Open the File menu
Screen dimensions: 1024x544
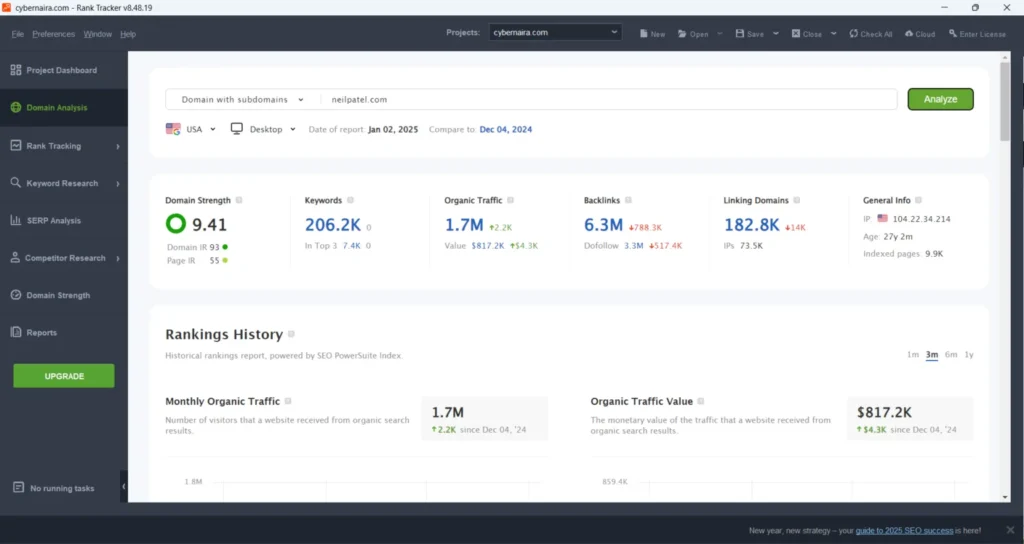pyautogui.click(x=17, y=34)
